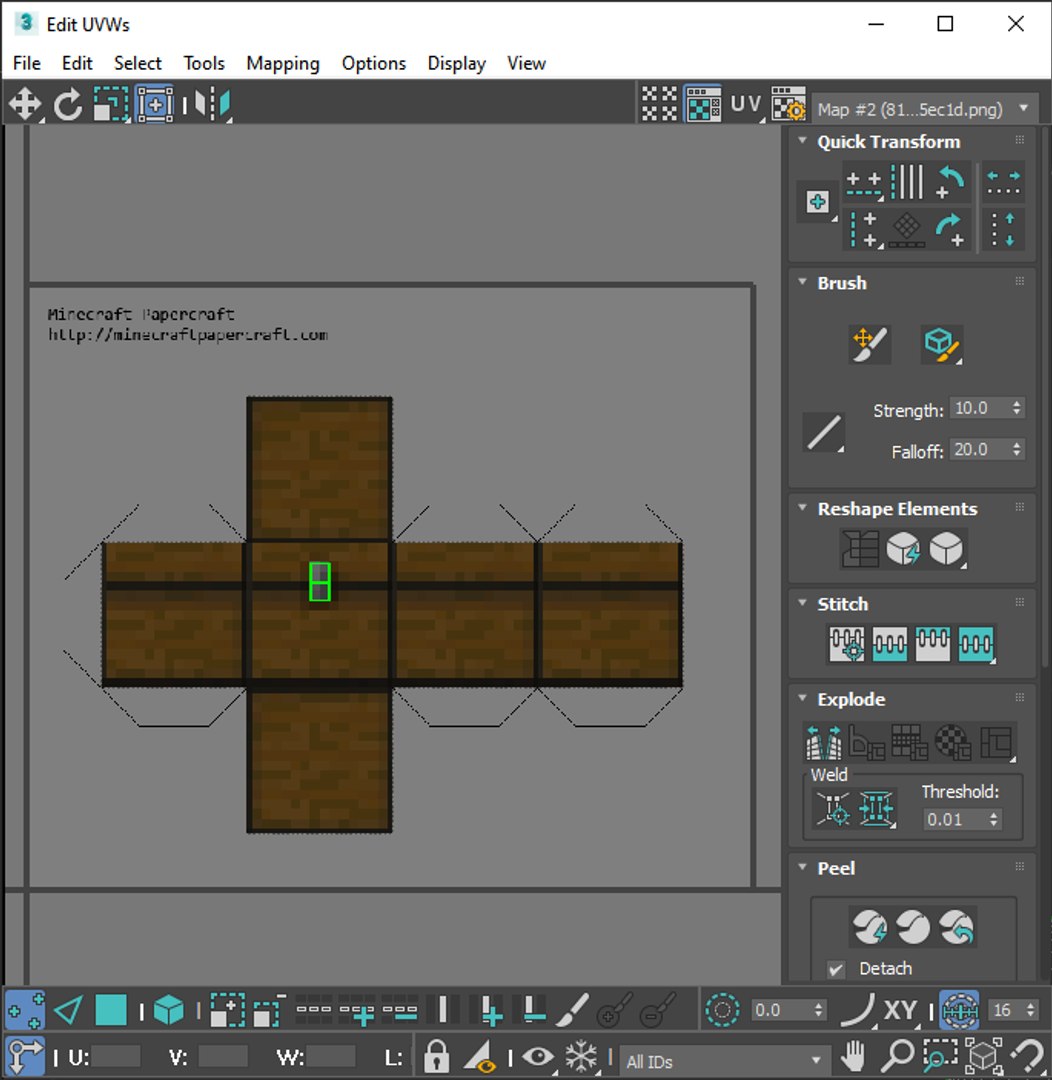Collapse the Reshape Elements rollout
The height and width of the screenshot is (1080, 1052).
(802, 508)
